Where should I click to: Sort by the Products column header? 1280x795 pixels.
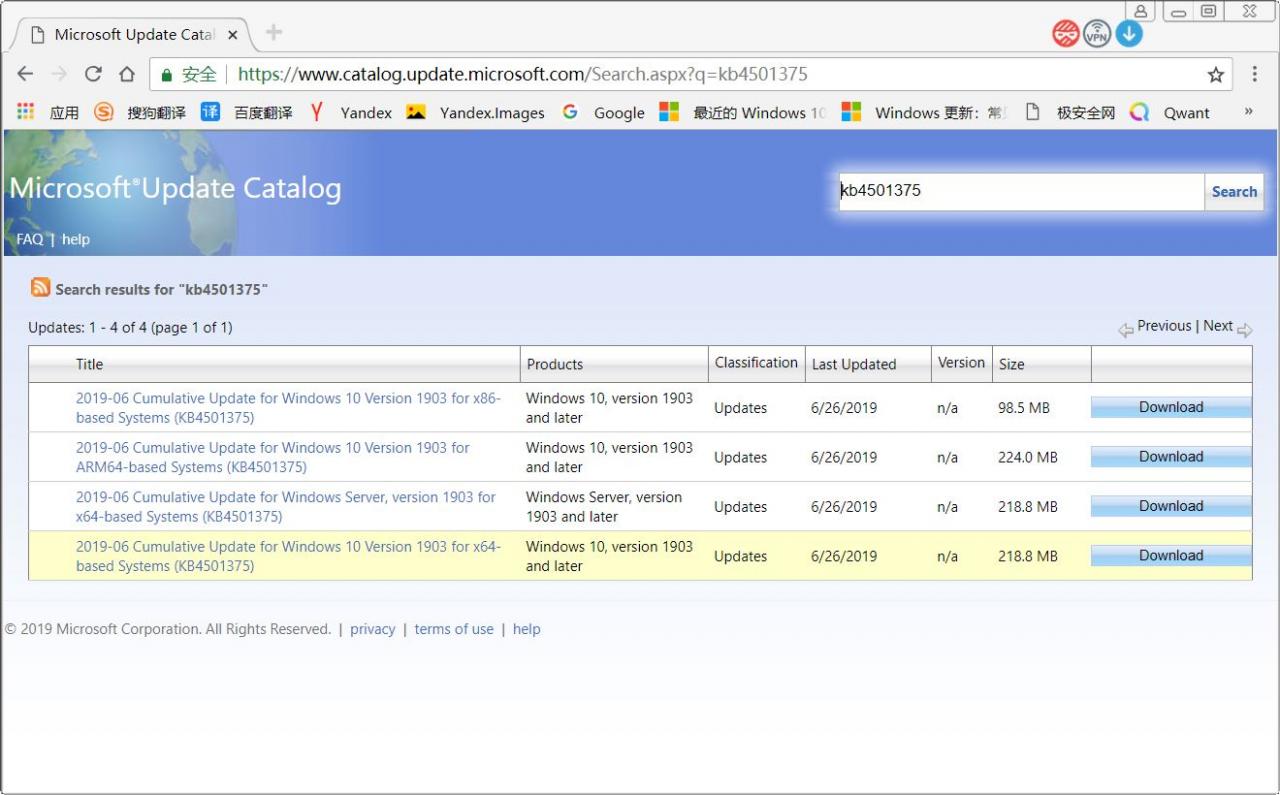pos(555,364)
